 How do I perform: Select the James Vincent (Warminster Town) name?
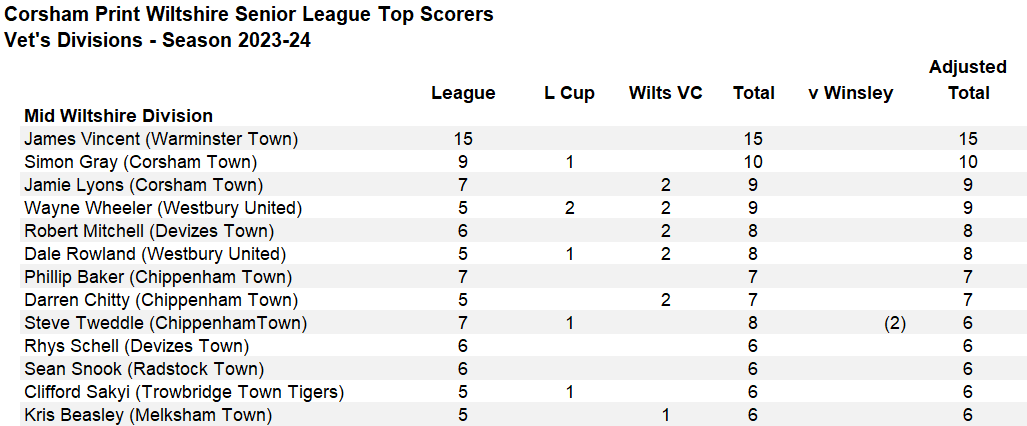tap(161, 139)
